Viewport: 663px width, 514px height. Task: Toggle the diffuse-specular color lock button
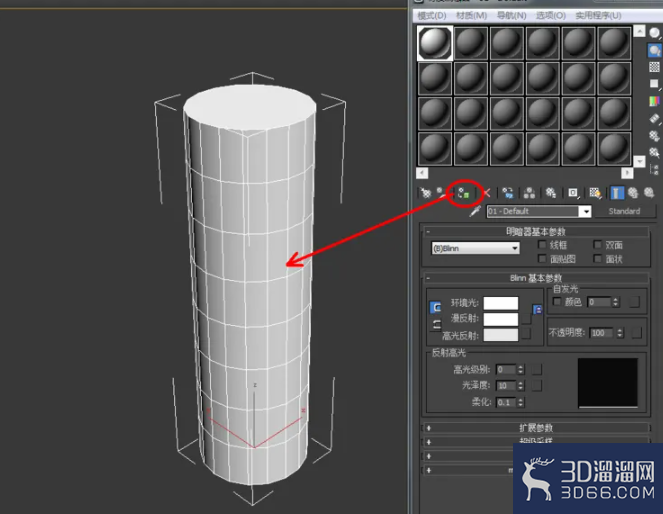point(436,325)
